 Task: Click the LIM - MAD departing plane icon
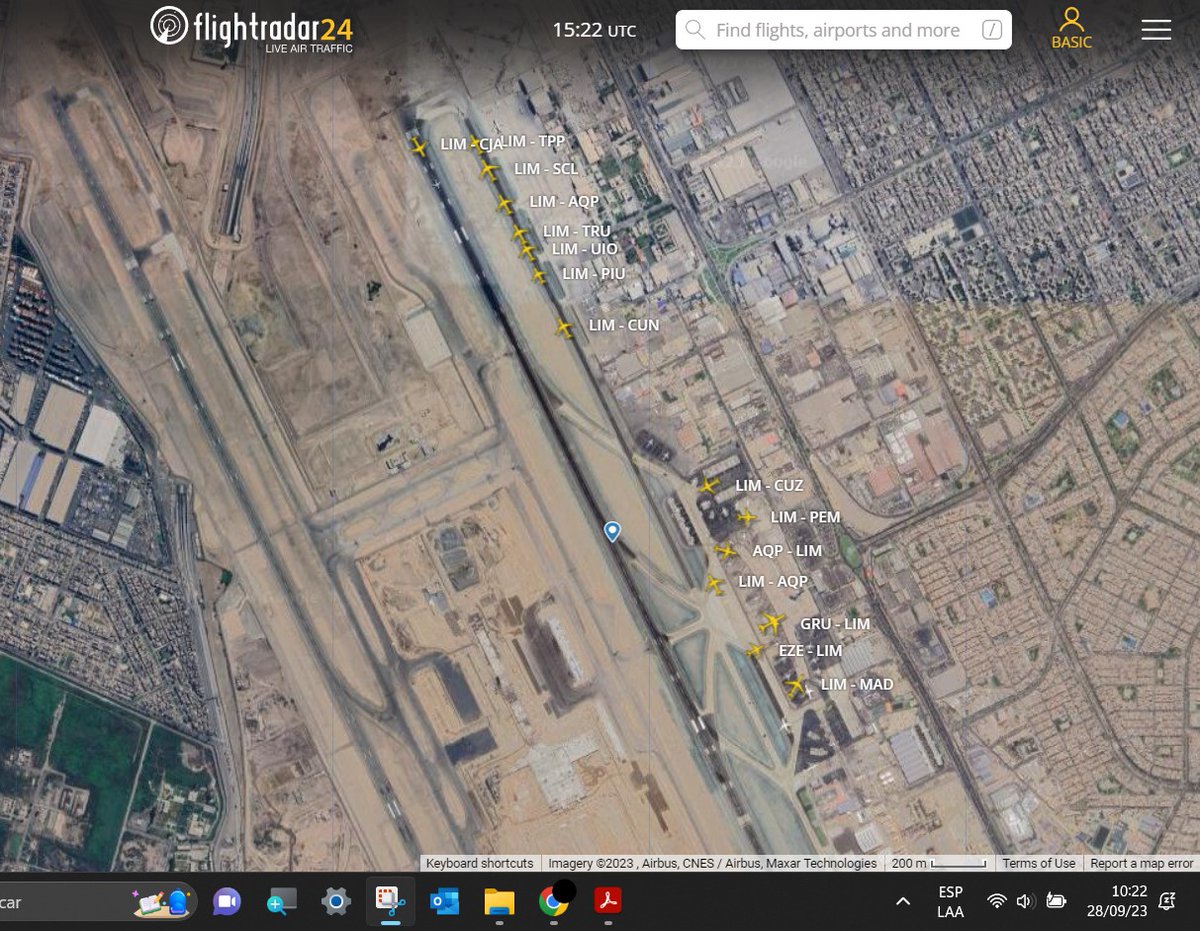pyautogui.click(x=793, y=685)
